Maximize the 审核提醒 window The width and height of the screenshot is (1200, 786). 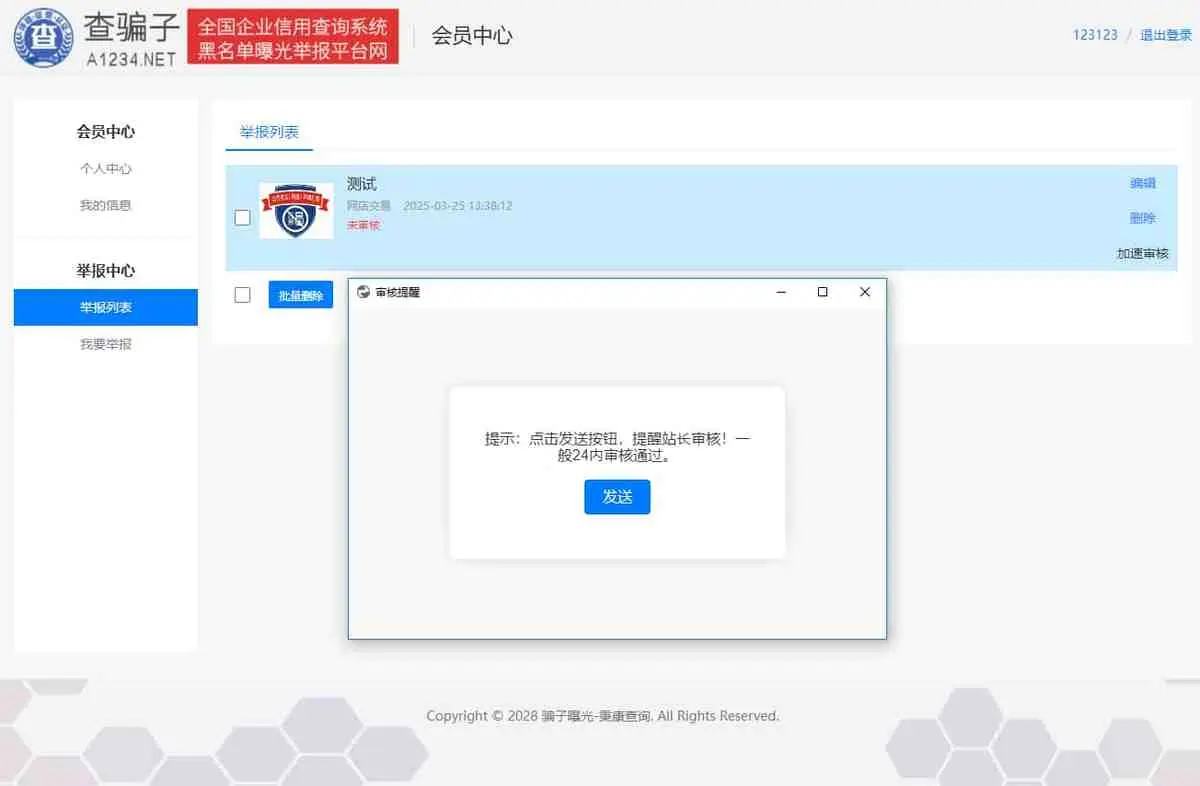pos(822,292)
